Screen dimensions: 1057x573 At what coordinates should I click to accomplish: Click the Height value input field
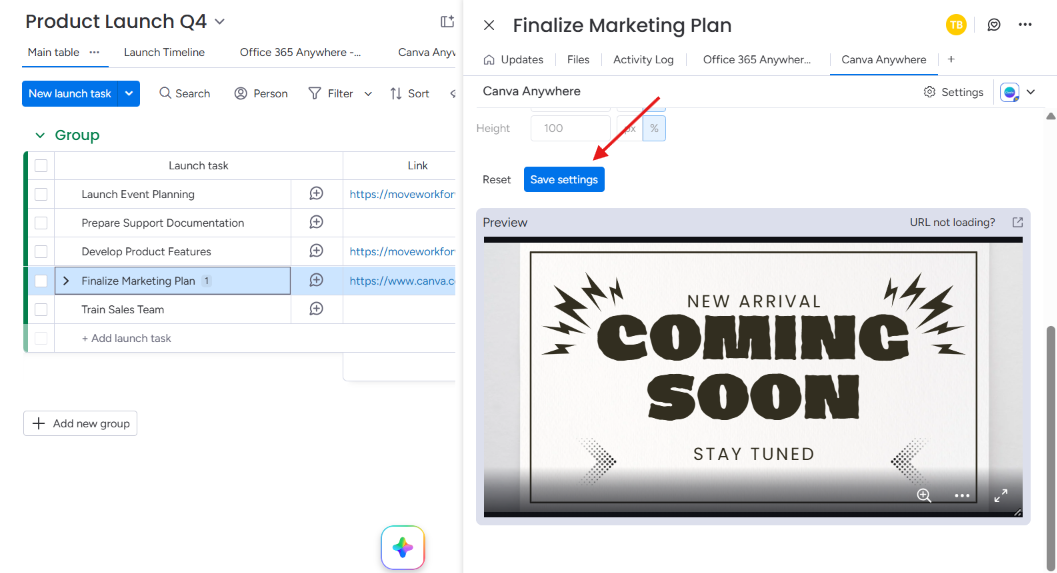pos(570,128)
